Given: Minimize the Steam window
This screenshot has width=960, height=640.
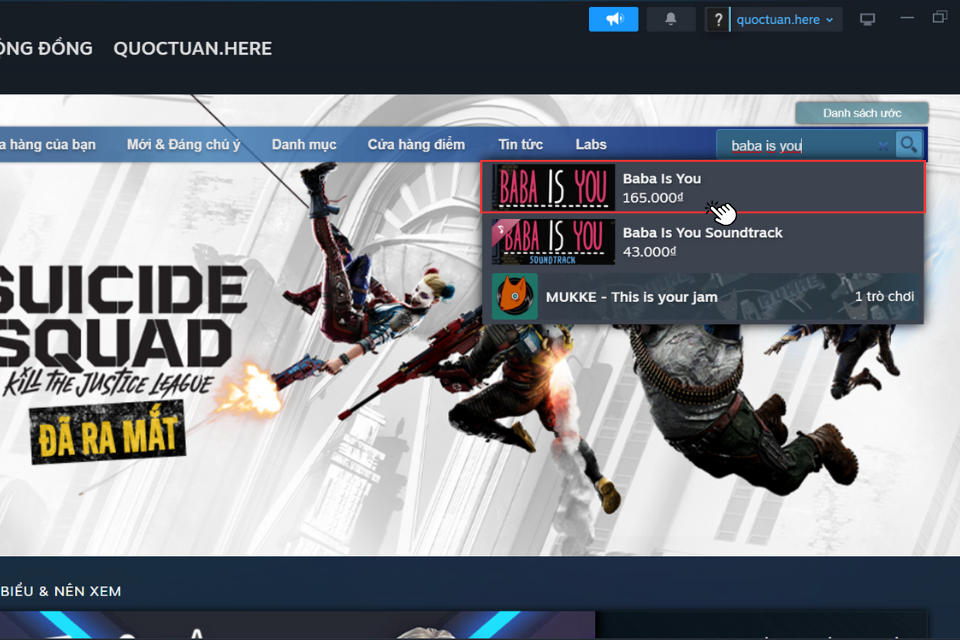Looking at the screenshot, I should pyautogui.click(x=907, y=18).
